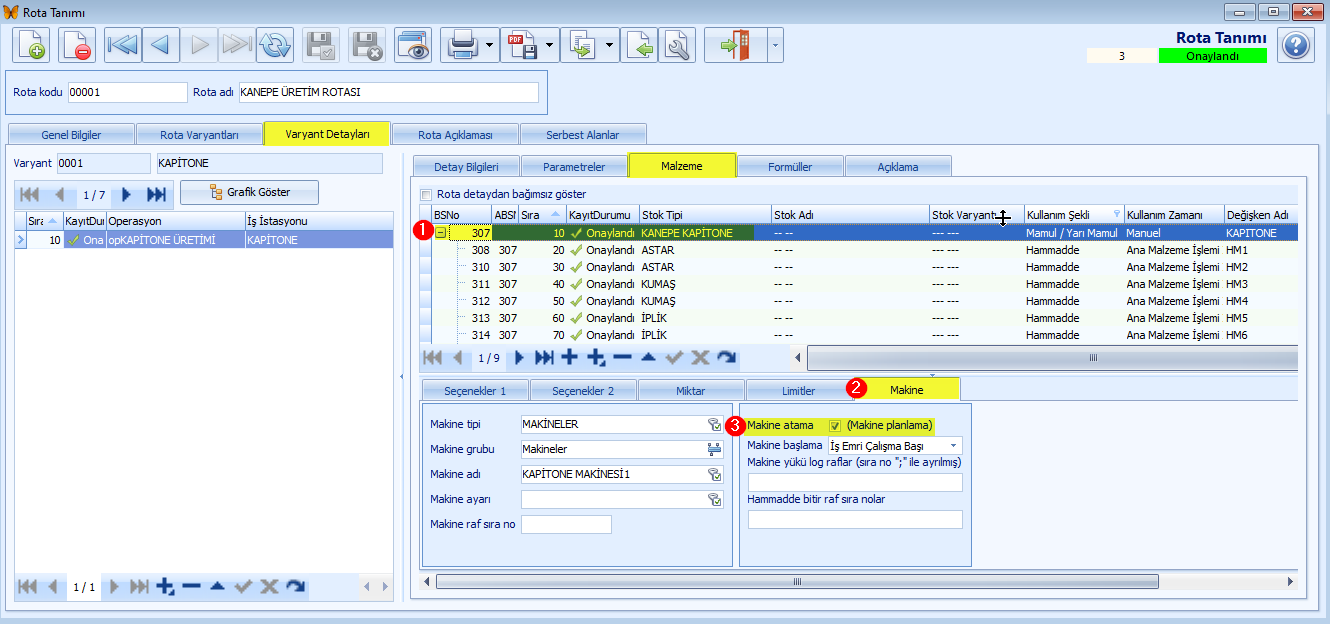Click the preview eye window icon
The width and height of the screenshot is (1330, 624).
[413, 46]
